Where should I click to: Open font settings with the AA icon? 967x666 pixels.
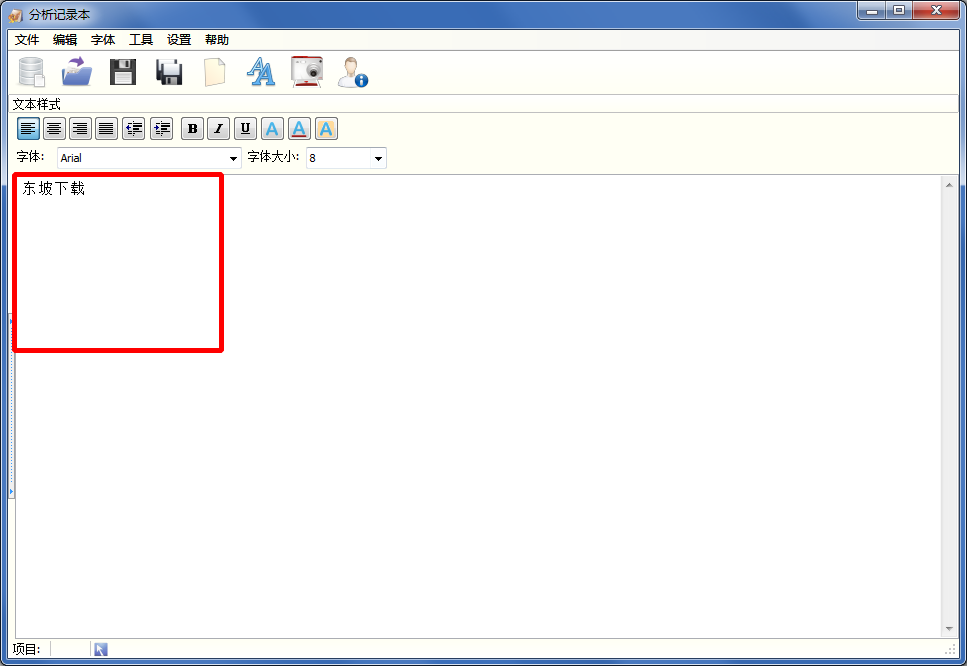[x=261, y=72]
